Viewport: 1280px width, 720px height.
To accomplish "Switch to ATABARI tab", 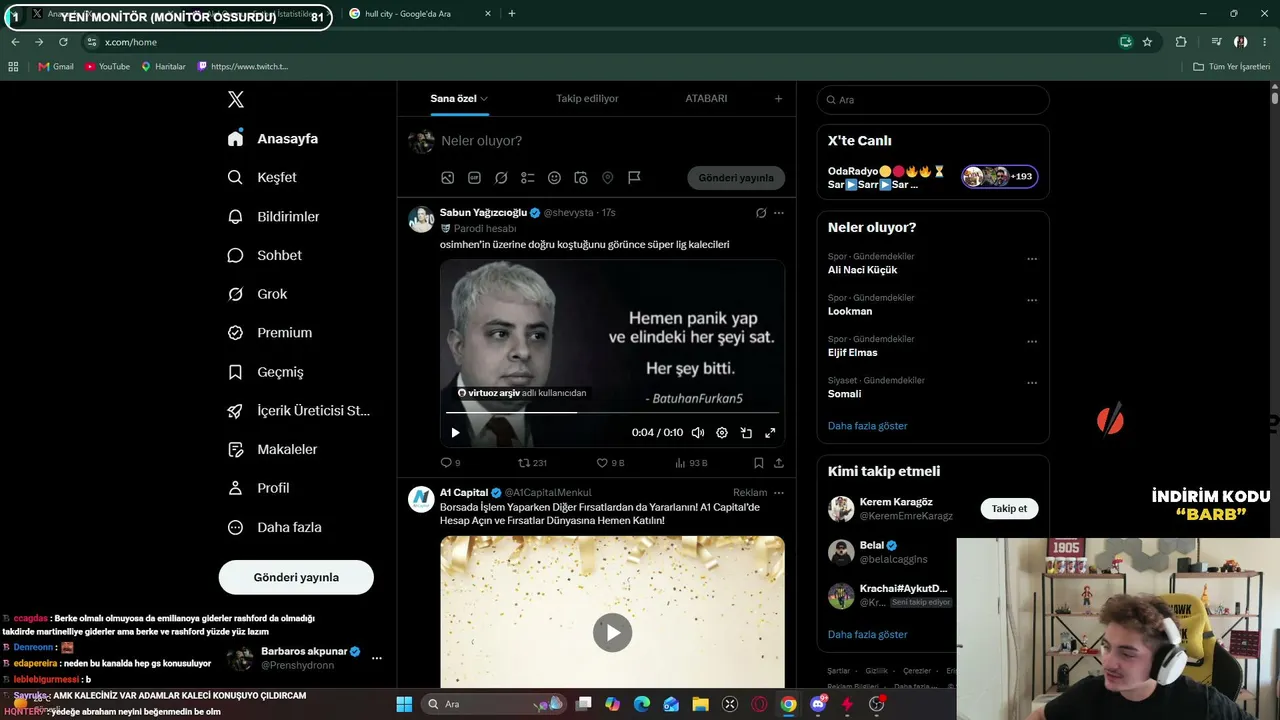I will coord(706,99).
